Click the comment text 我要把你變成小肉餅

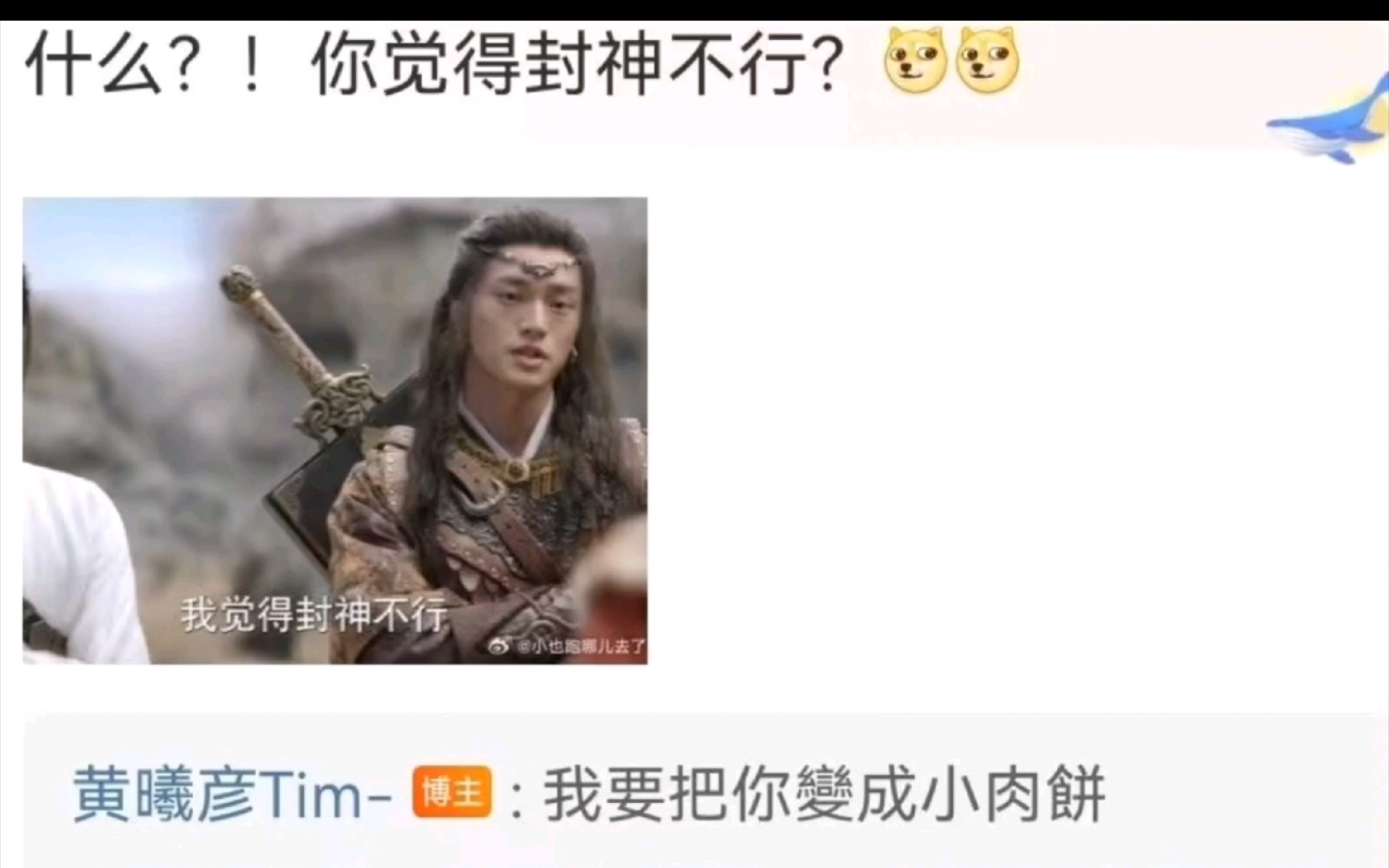pyautogui.click(x=826, y=794)
